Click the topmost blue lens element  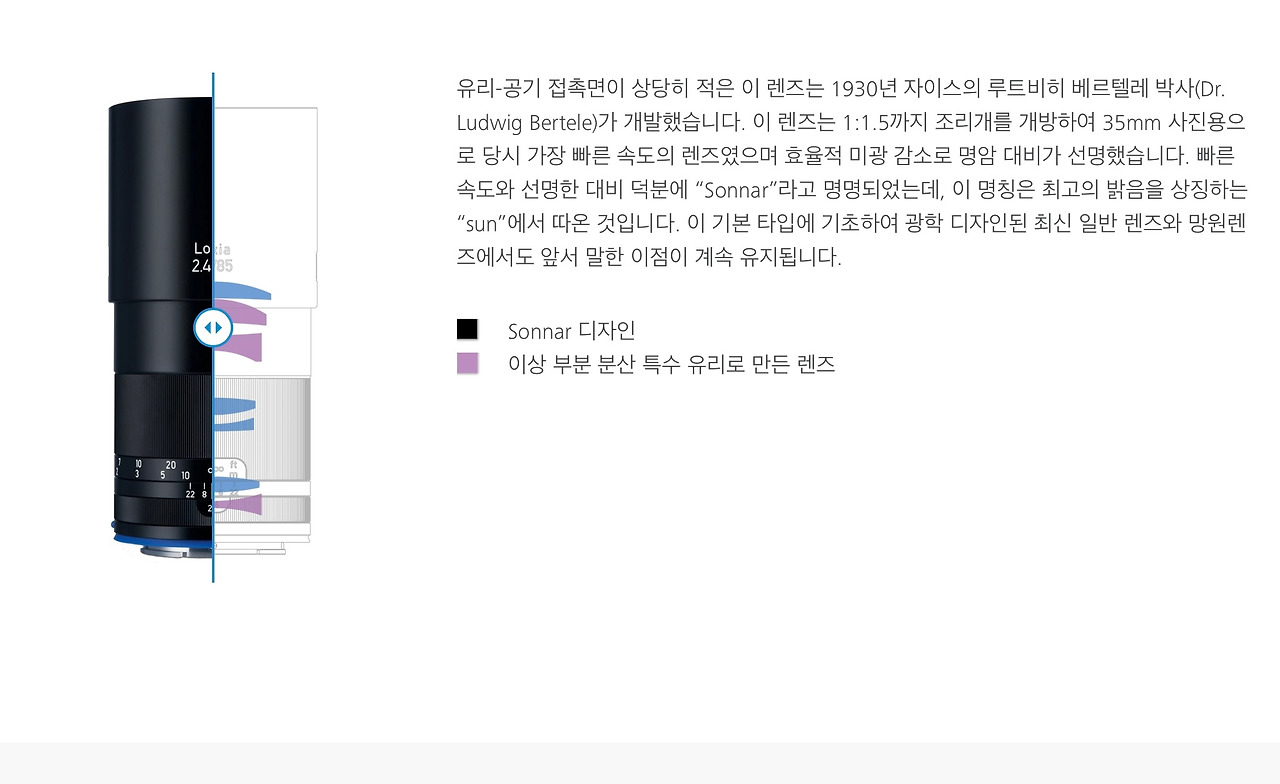coord(242,290)
